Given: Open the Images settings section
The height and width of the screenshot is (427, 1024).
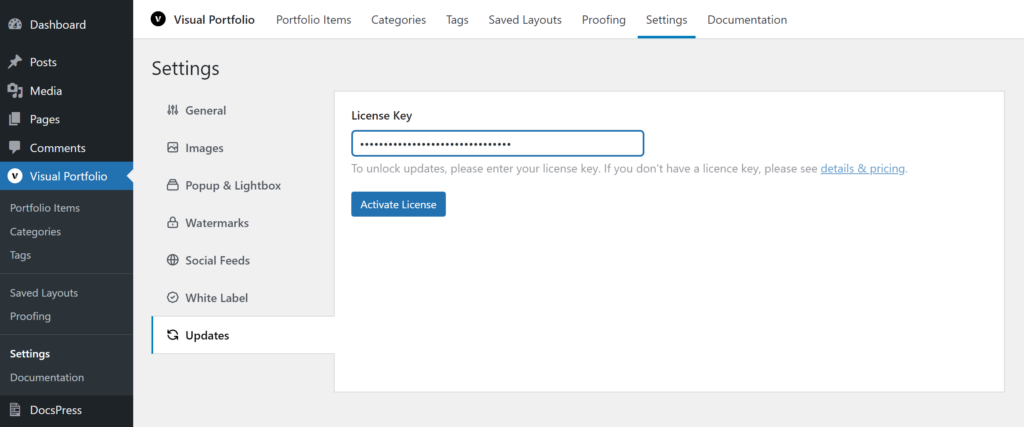Looking at the screenshot, I should pyautogui.click(x=204, y=148).
